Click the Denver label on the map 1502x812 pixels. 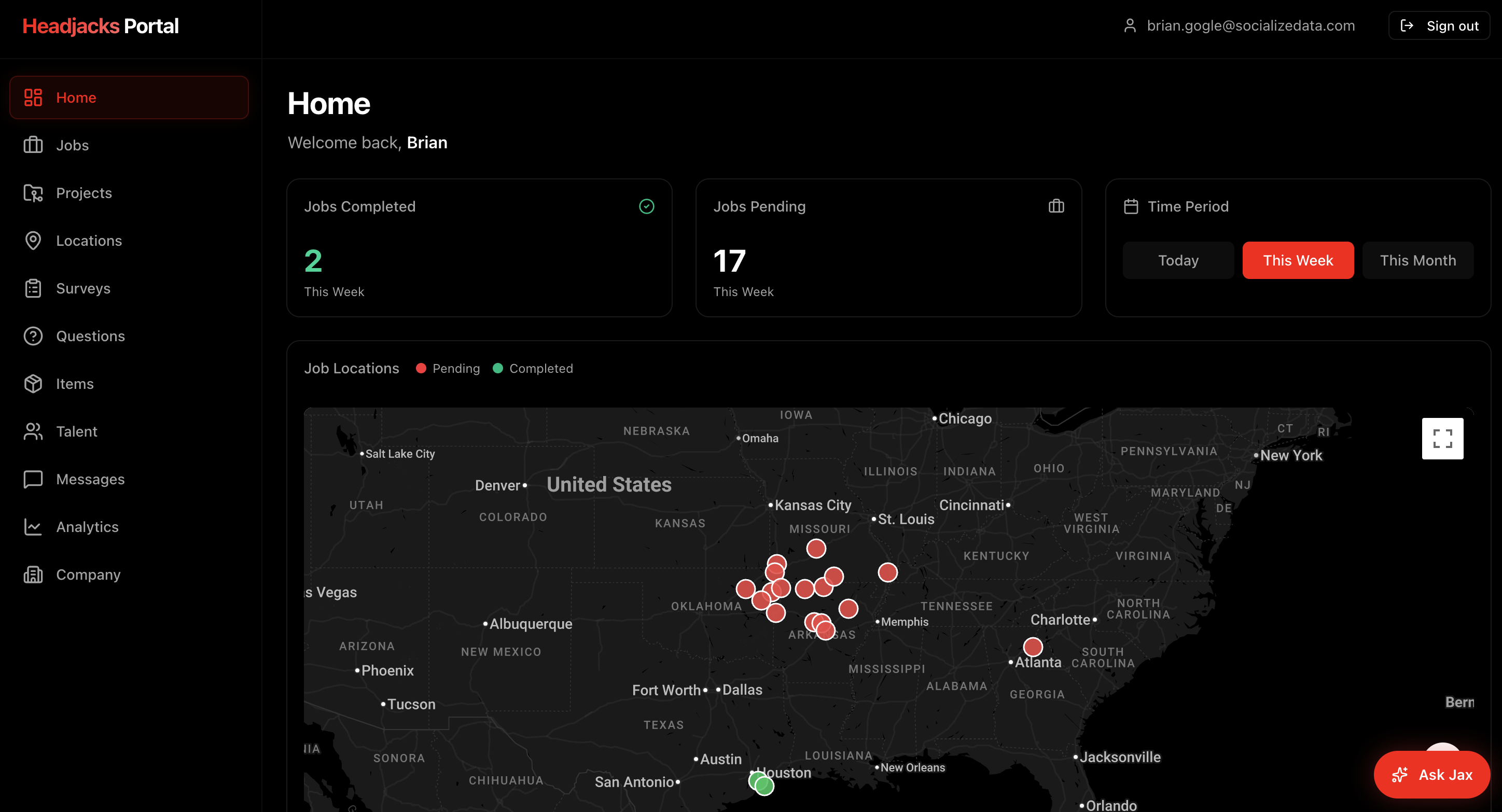[x=497, y=485]
